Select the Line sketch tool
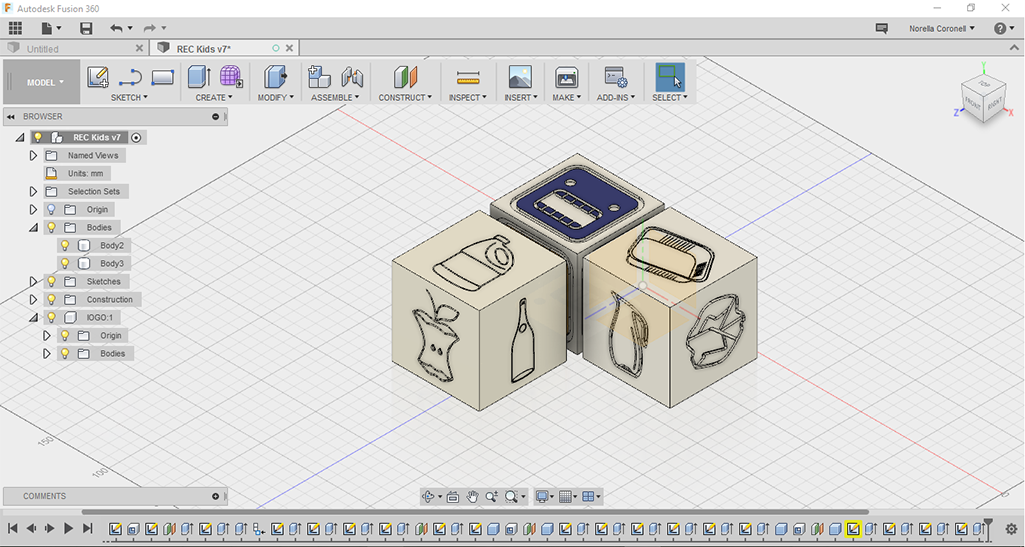 (x=130, y=77)
